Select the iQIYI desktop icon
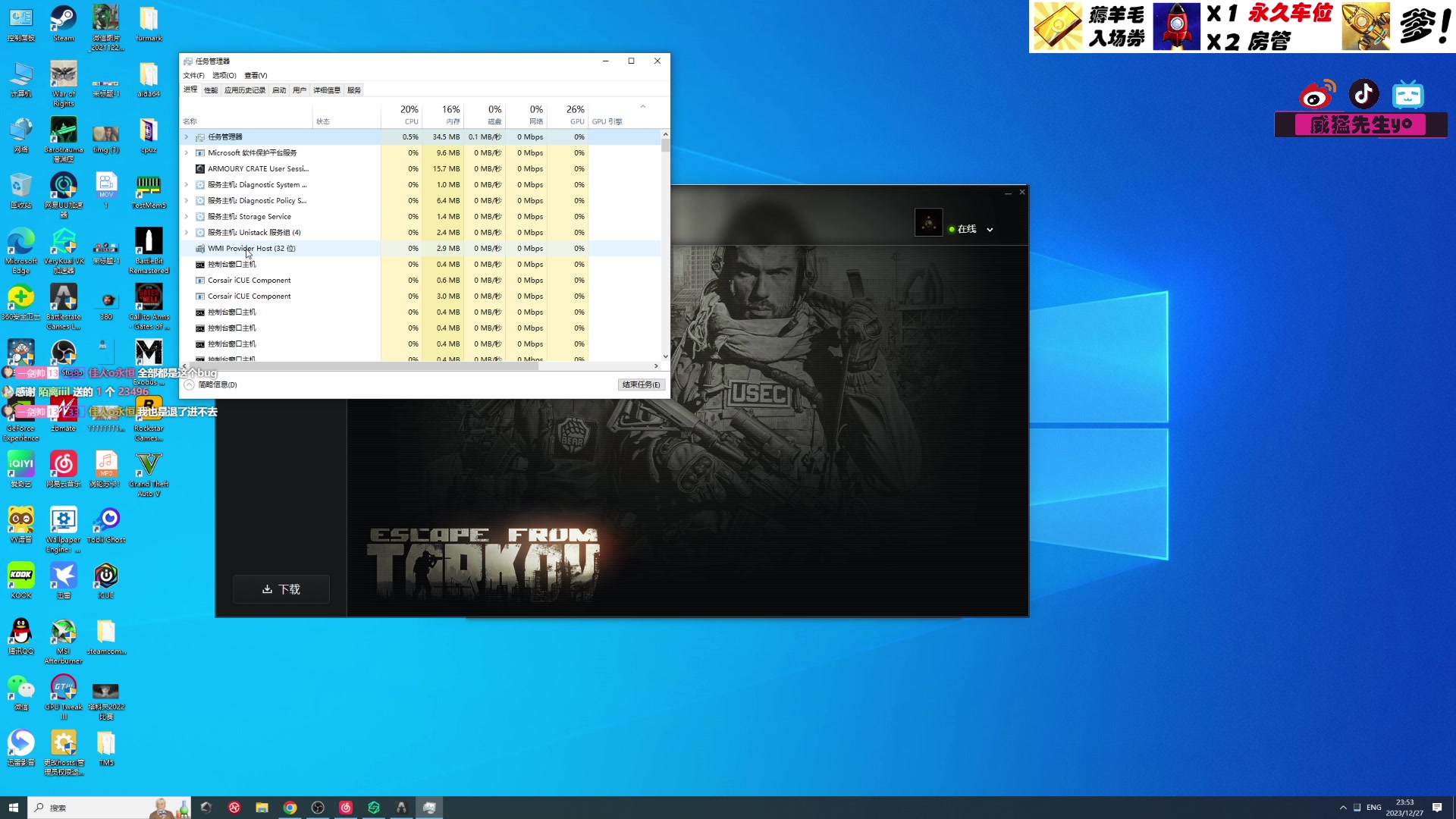Screen dimensions: 1456x819 (x=21, y=469)
